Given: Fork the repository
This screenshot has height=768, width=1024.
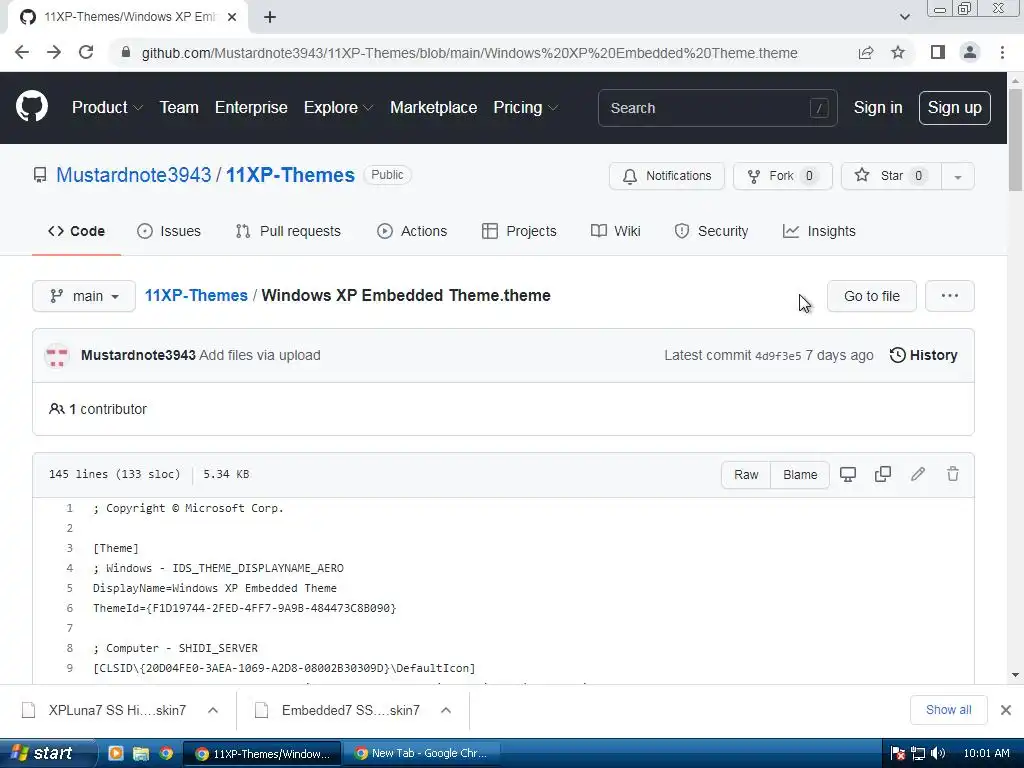Looking at the screenshot, I should point(783,176).
